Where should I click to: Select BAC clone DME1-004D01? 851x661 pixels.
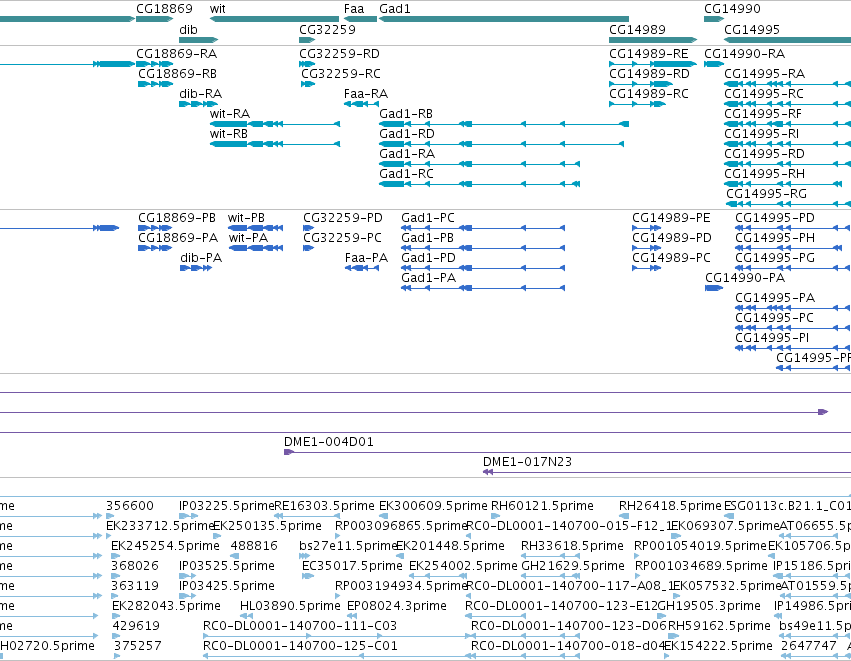[x=567, y=452]
